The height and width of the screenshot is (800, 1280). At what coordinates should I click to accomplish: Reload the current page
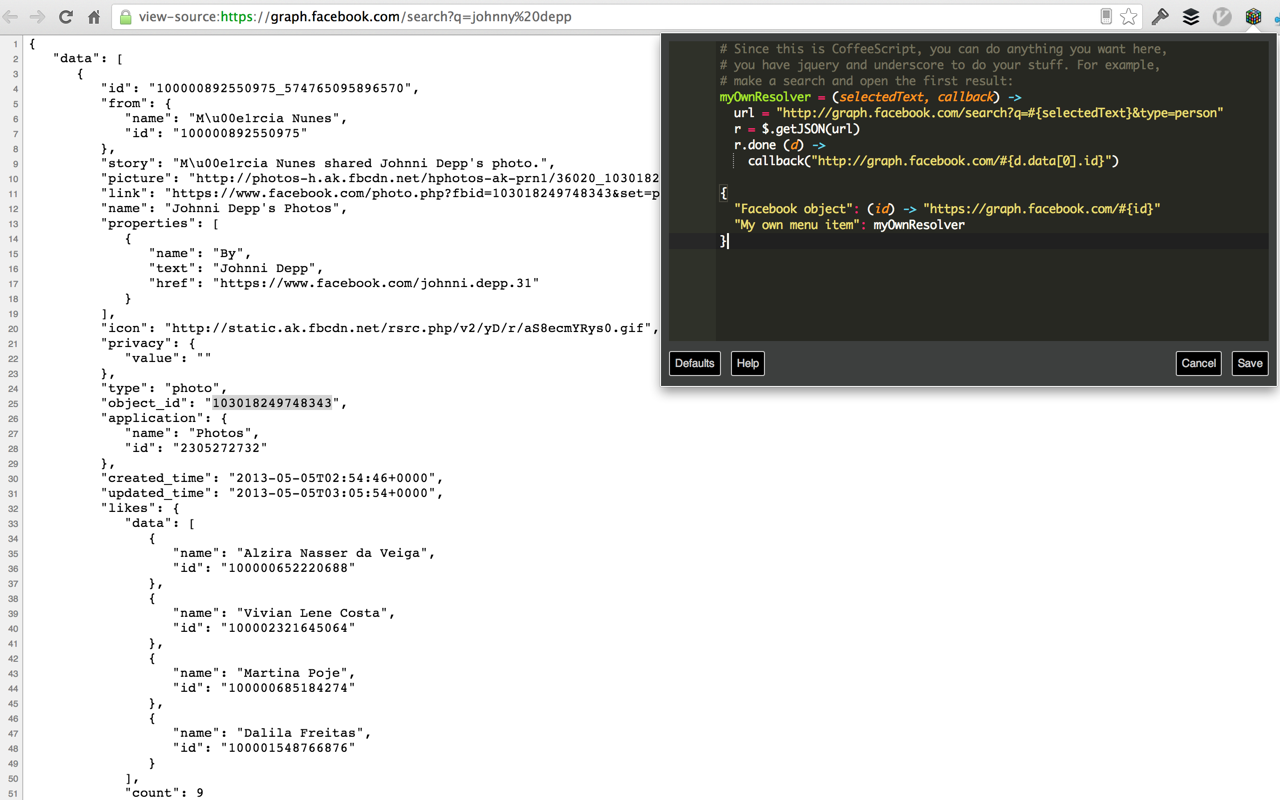click(x=66, y=17)
